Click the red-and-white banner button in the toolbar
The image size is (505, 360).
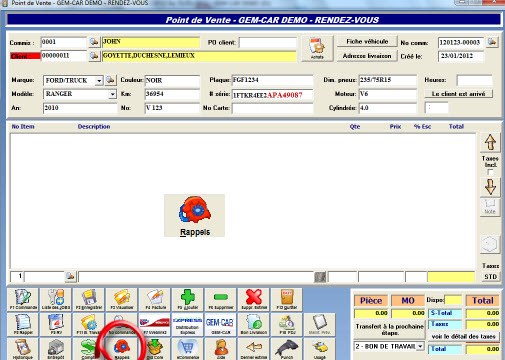[155, 324]
